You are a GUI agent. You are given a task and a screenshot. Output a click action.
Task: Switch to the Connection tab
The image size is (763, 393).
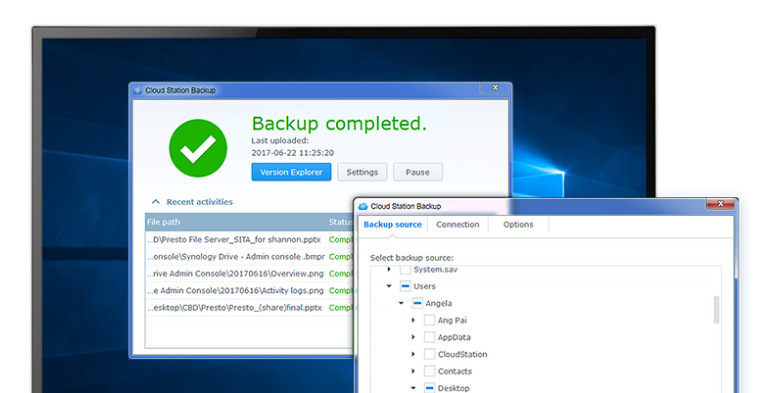457,225
